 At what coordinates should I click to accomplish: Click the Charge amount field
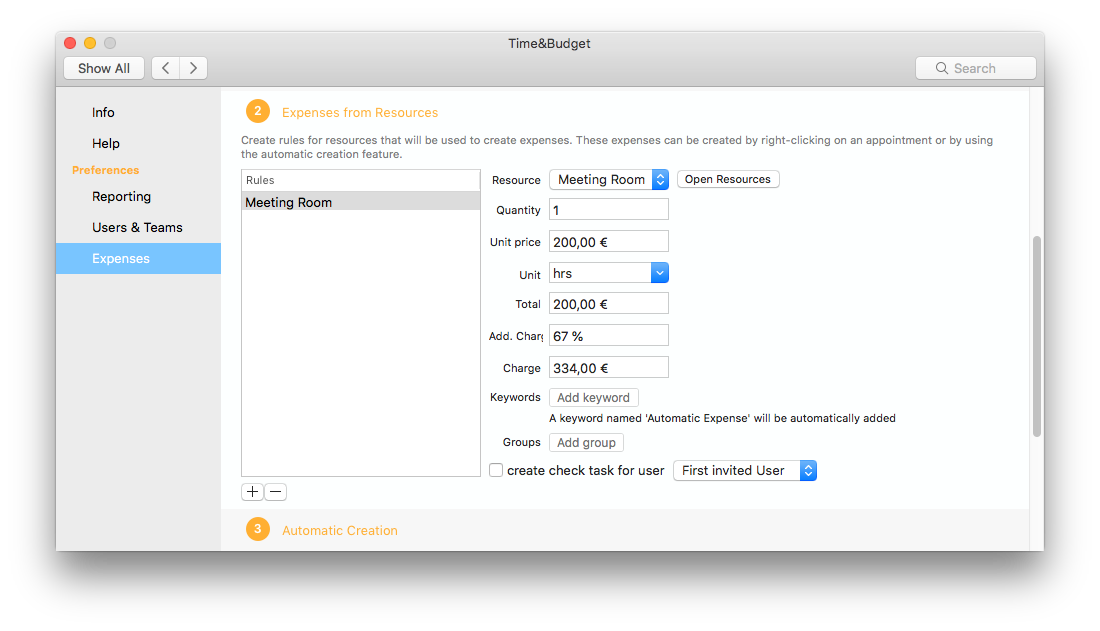tap(609, 368)
